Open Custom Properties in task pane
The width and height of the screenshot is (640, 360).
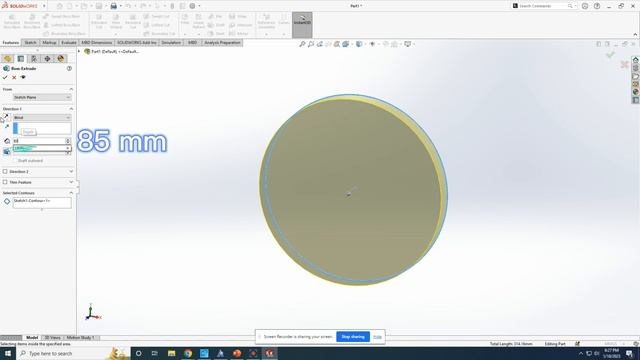point(636,100)
